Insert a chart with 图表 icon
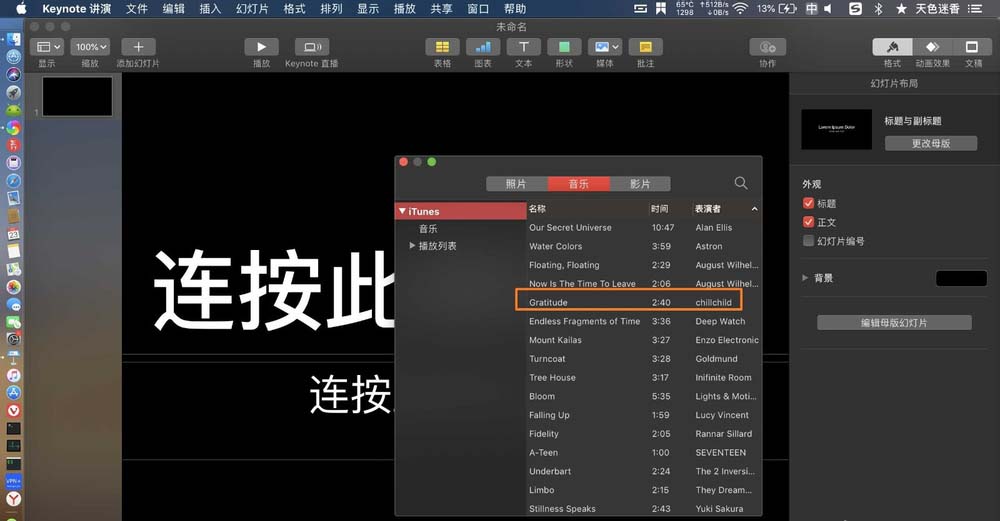Screen dimensions: 1000x521 (x=483, y=47)
